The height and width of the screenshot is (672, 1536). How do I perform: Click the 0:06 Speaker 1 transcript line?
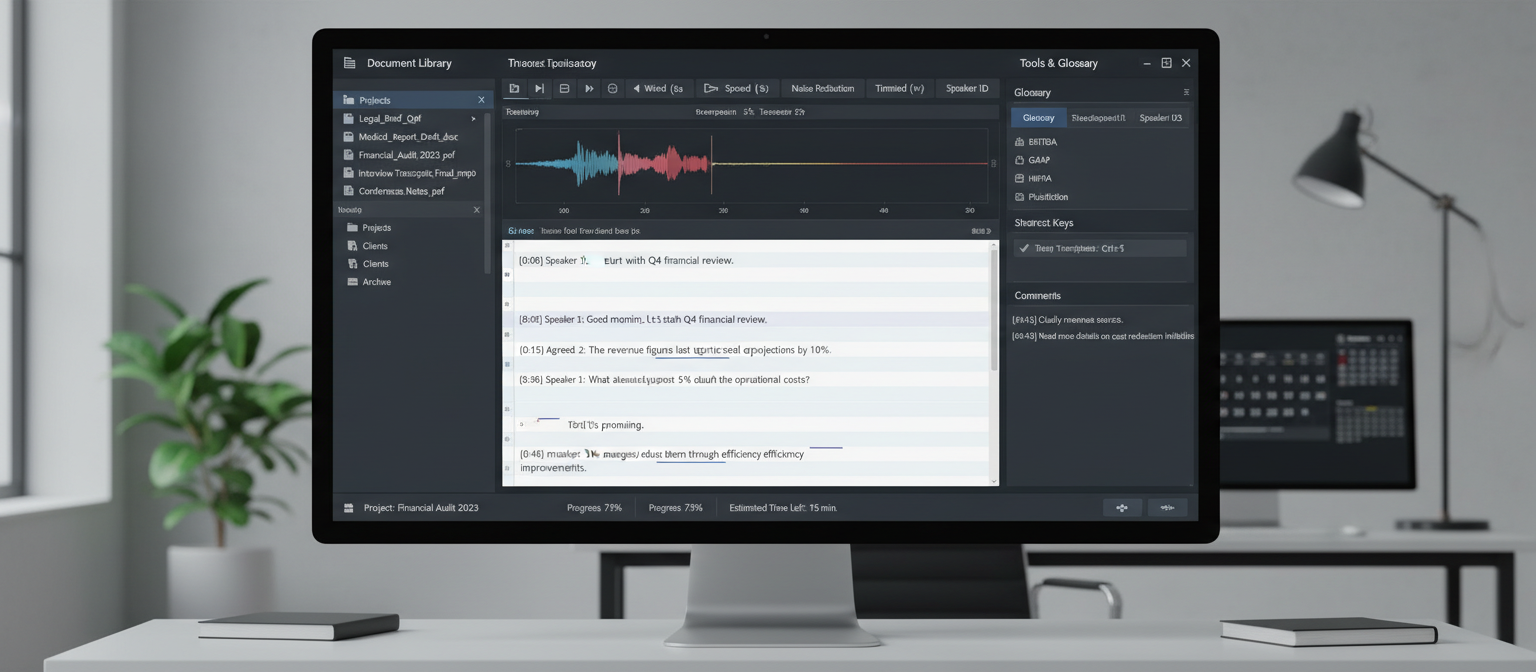point(626,260)
